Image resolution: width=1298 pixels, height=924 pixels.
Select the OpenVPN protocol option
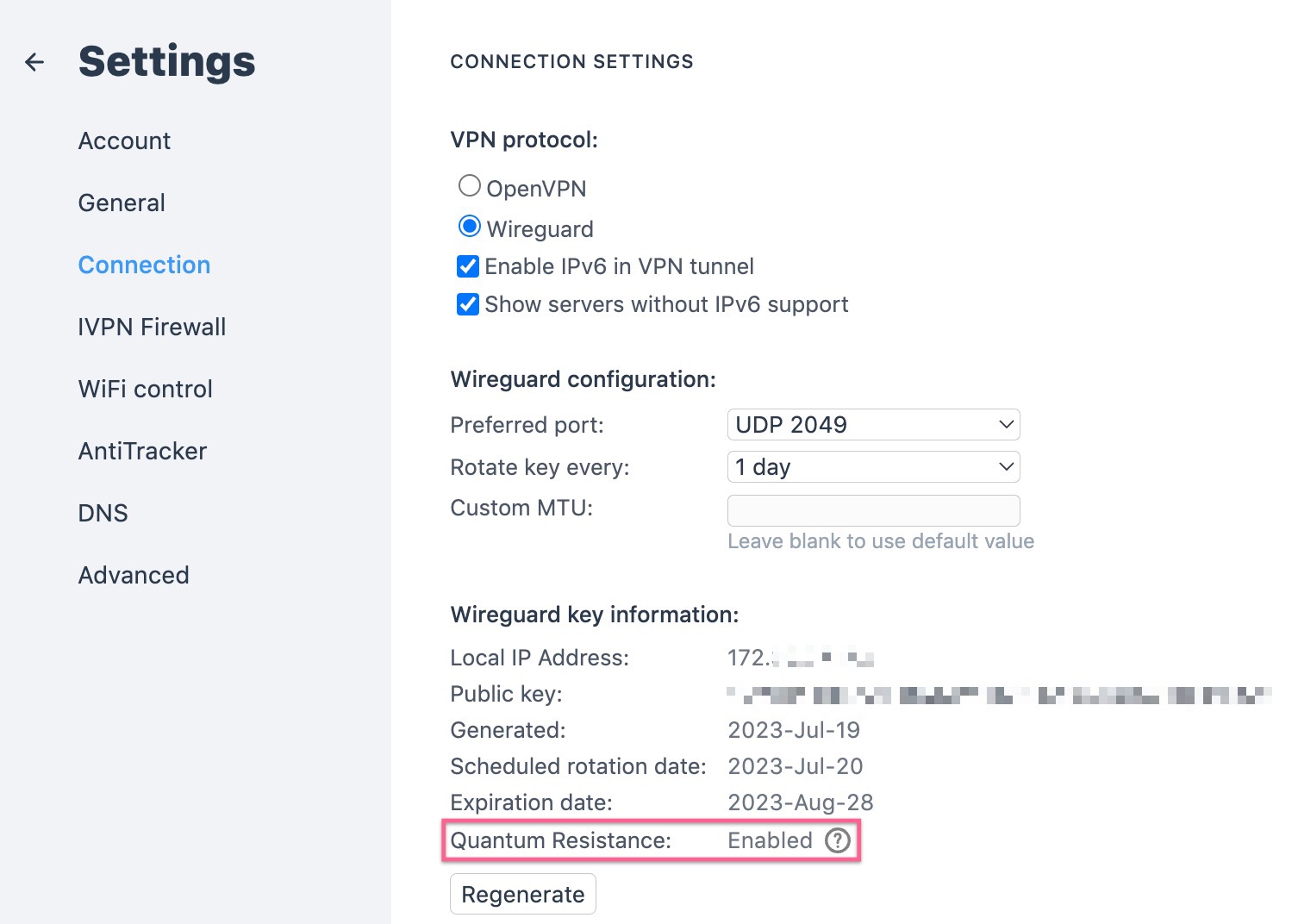[x=470, y=185]
